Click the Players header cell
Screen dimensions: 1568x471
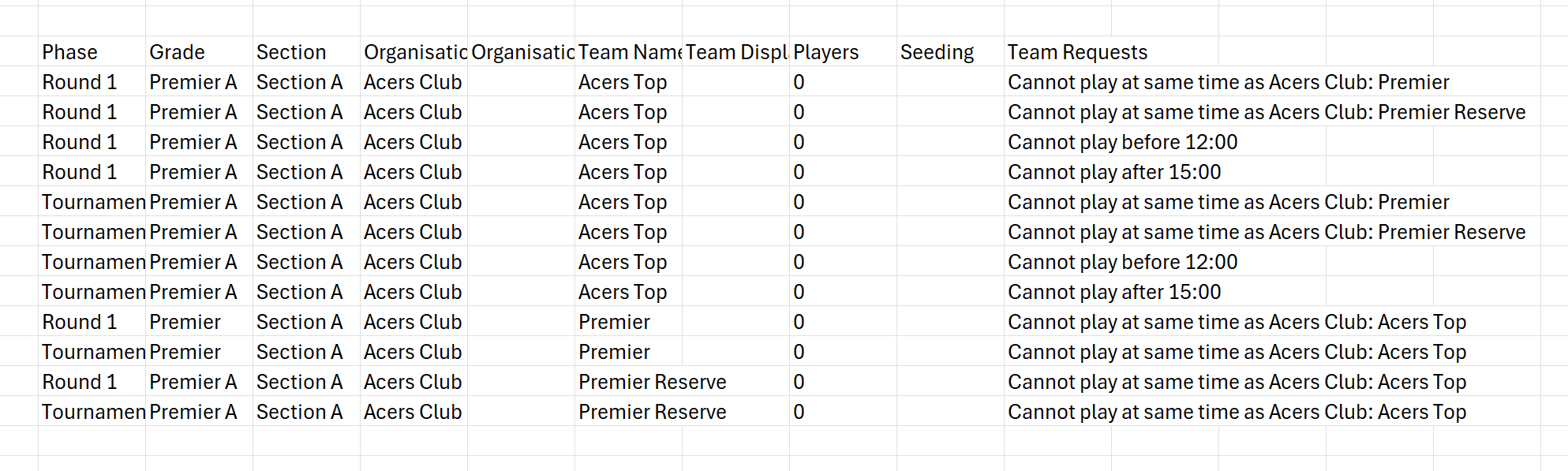coord(843,52)
